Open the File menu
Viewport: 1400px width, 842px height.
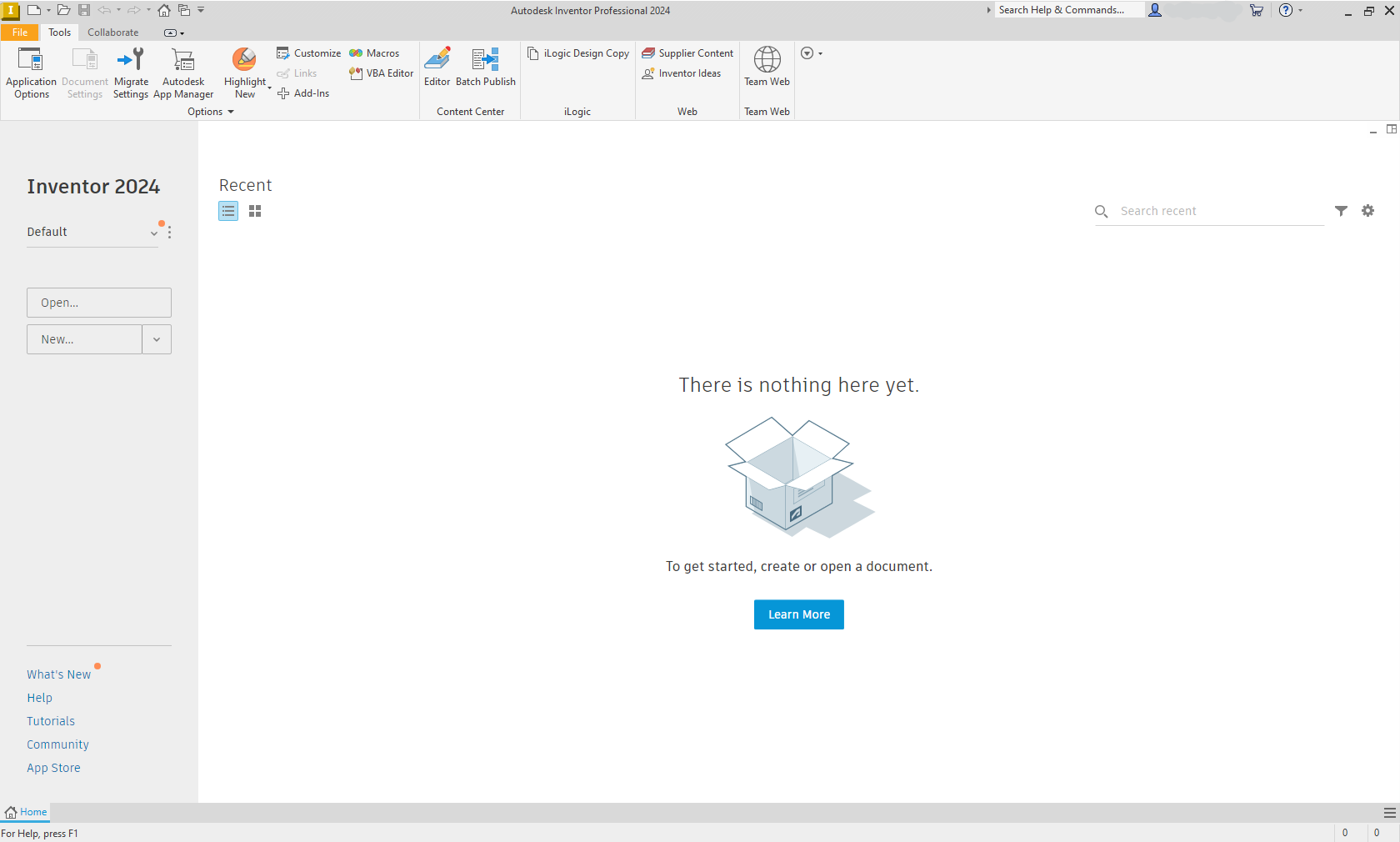(x=19, y=33)
